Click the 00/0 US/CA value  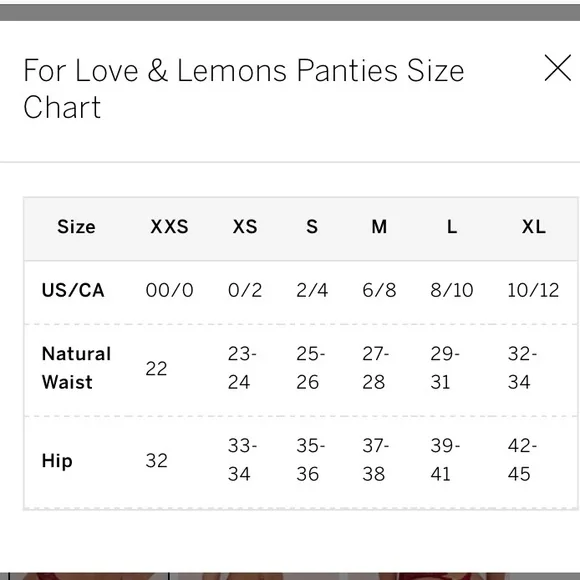coord(169,290)
